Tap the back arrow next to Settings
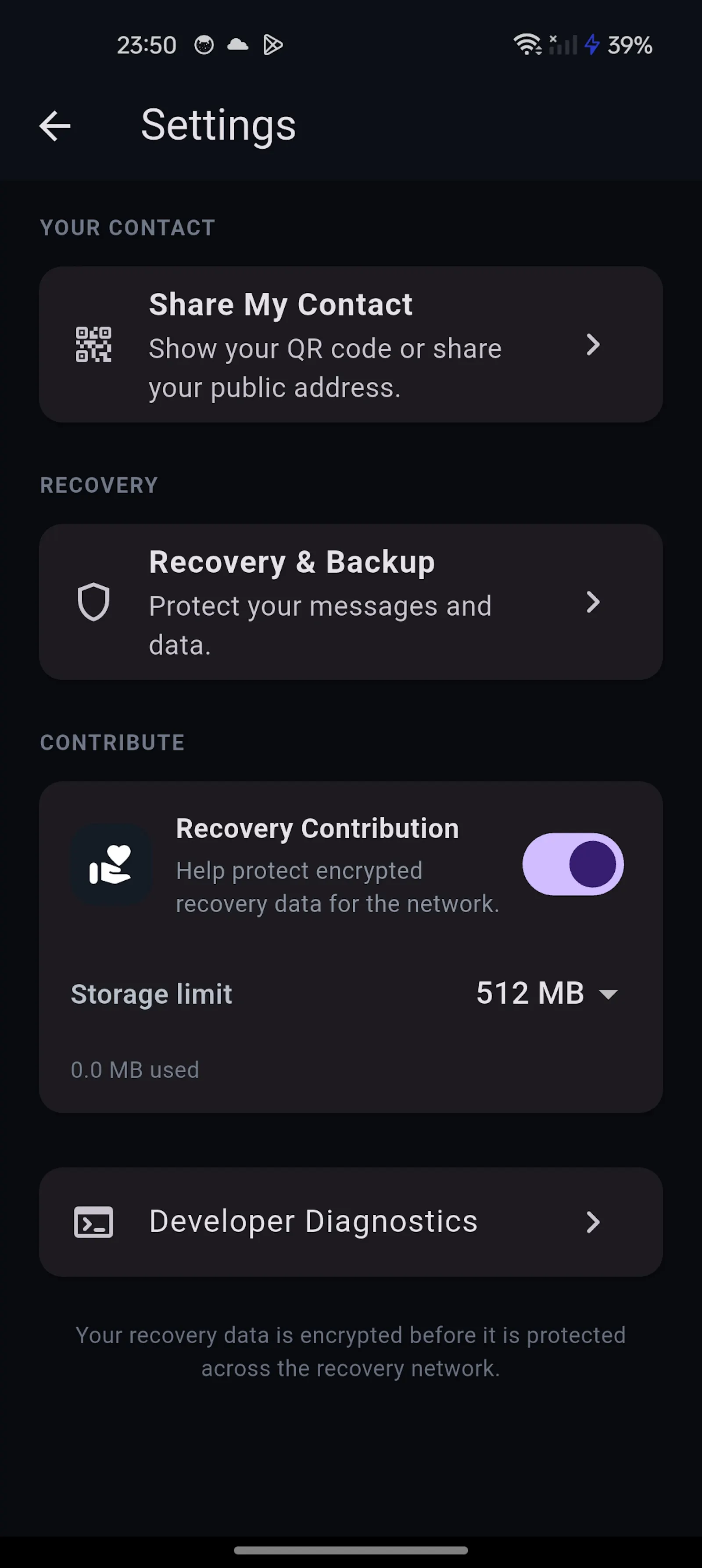Viewport: 702px width, 1568px height. (x=55, y=126)
